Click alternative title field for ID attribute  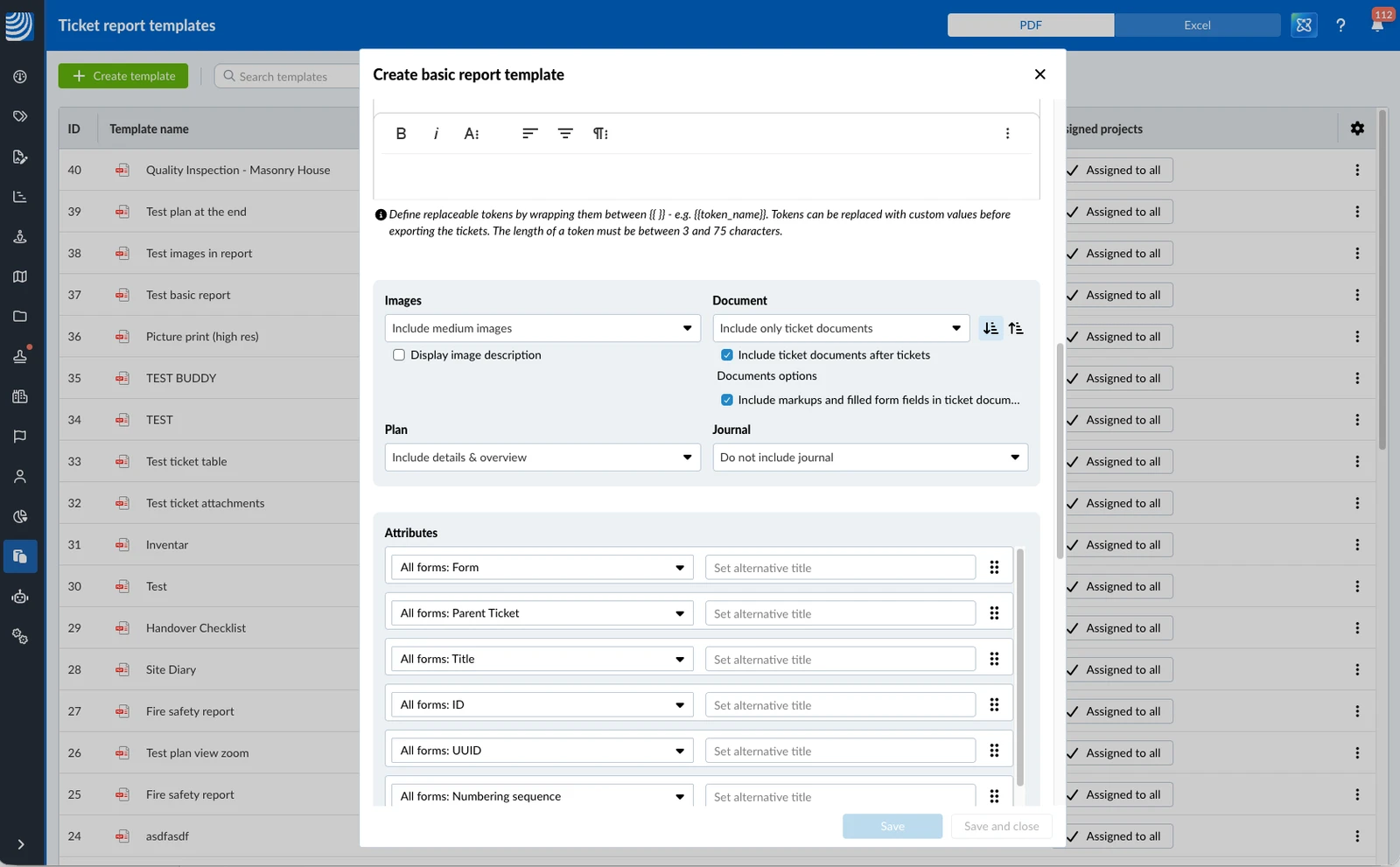pos(840,705)
